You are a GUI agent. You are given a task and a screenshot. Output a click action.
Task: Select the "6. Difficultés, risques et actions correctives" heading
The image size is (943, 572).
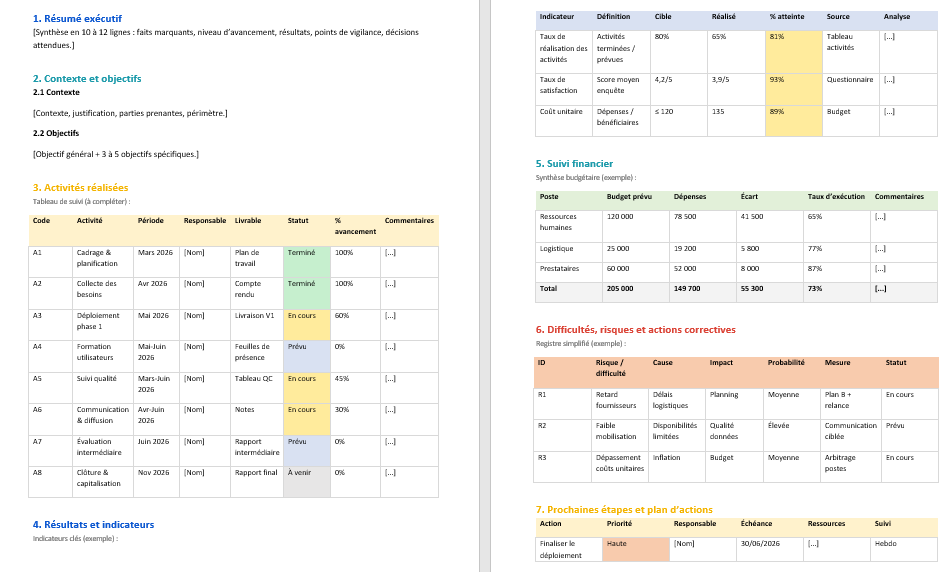click(x=635, y=329)
